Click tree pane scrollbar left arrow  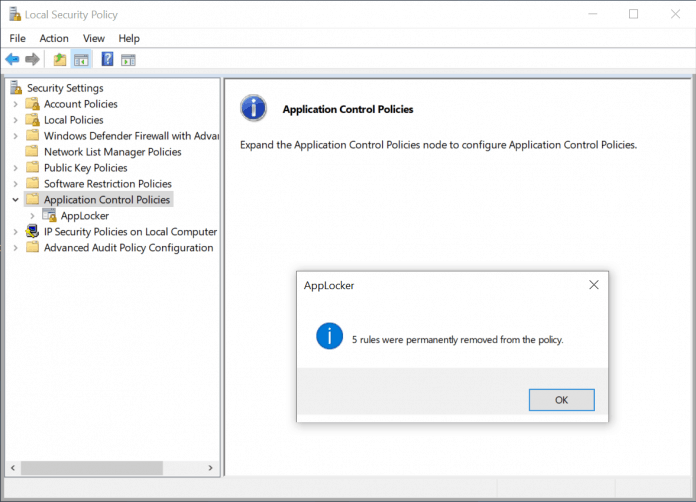(x=13, y=468)
